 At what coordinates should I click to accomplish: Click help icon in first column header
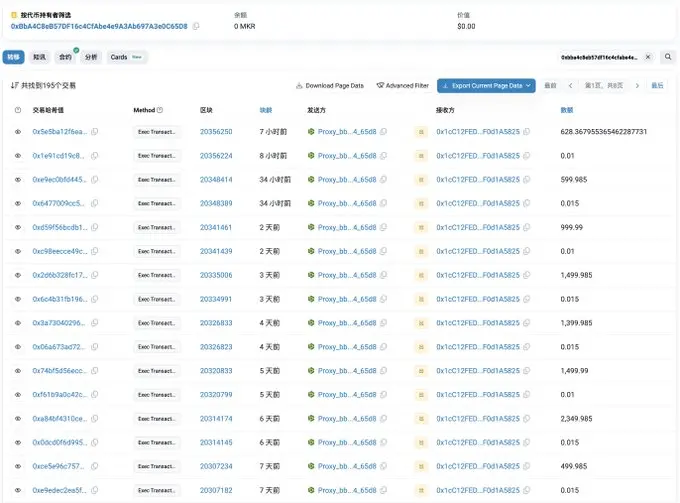(18, 109)
